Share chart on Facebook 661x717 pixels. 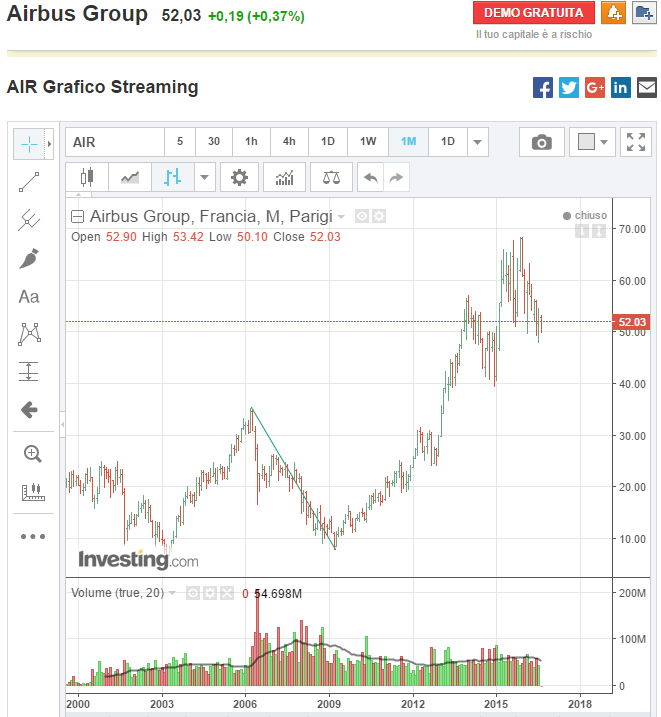coord(543,87)
